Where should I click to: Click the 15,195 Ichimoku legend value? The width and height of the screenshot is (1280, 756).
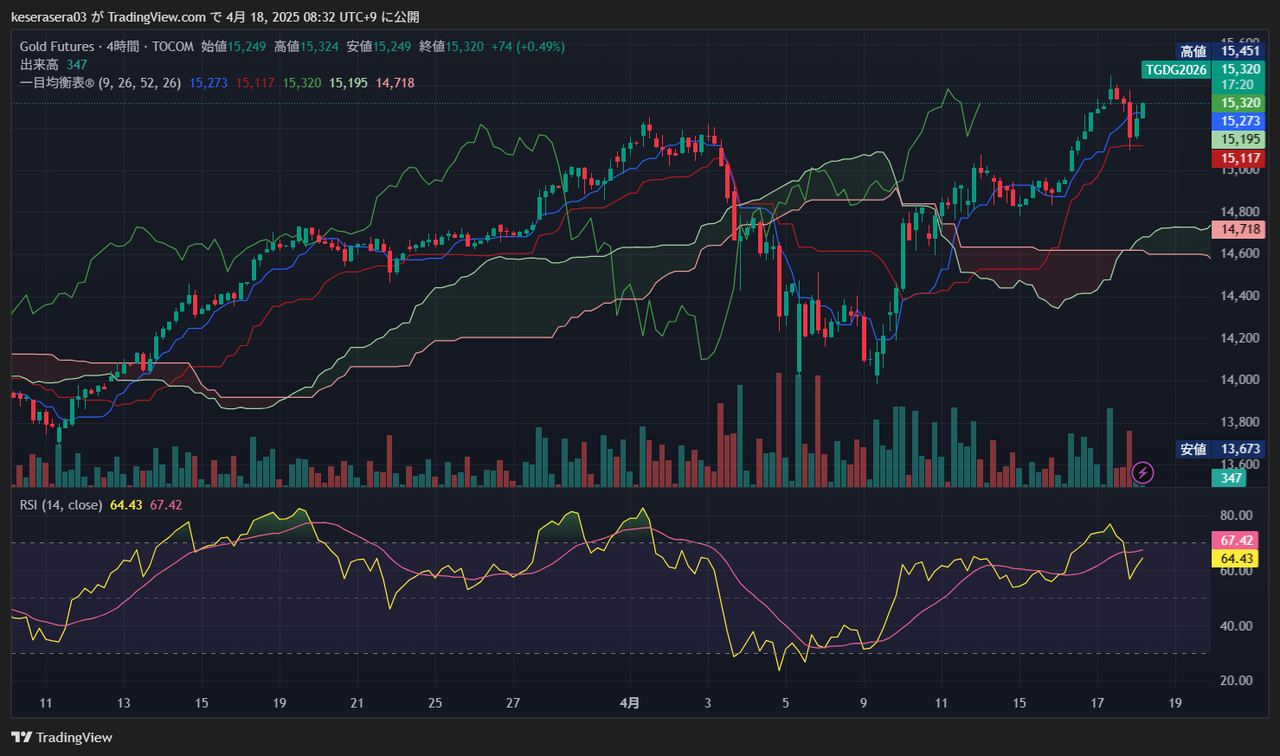(349, 83)
